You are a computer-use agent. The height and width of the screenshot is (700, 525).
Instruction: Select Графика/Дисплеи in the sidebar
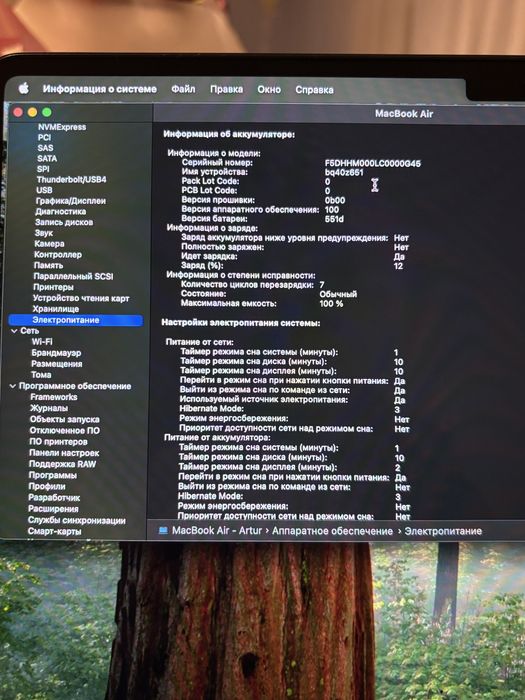(71, 201)
